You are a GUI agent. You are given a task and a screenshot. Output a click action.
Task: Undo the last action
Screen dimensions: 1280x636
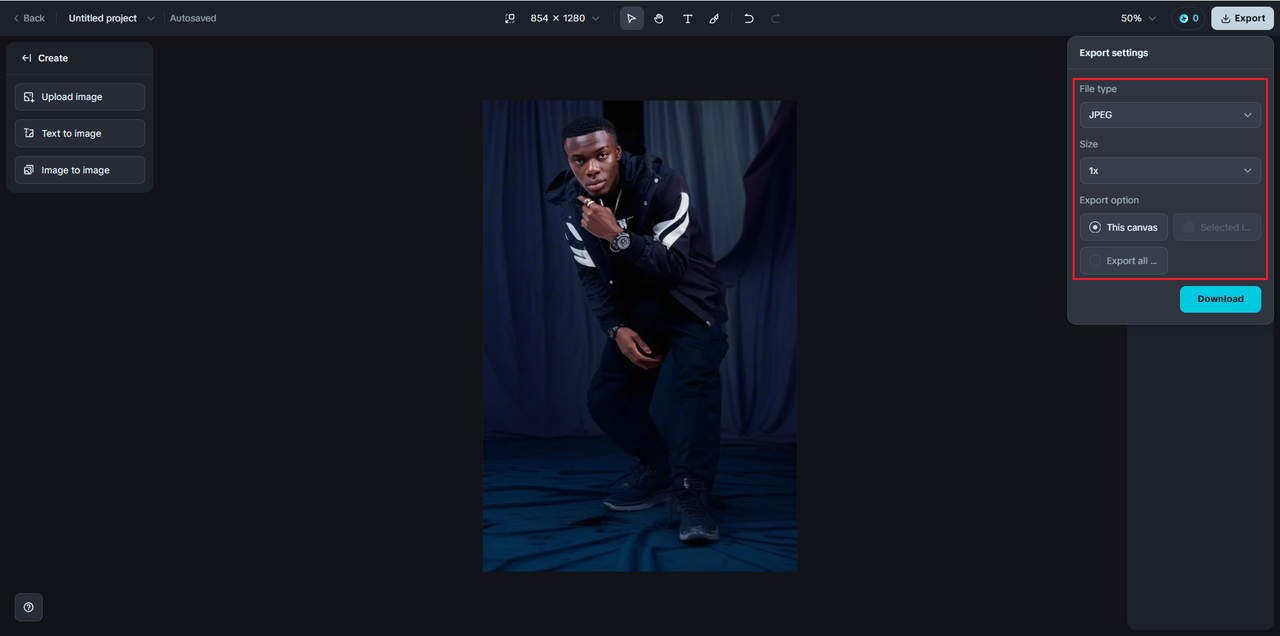tap(748, 18)
